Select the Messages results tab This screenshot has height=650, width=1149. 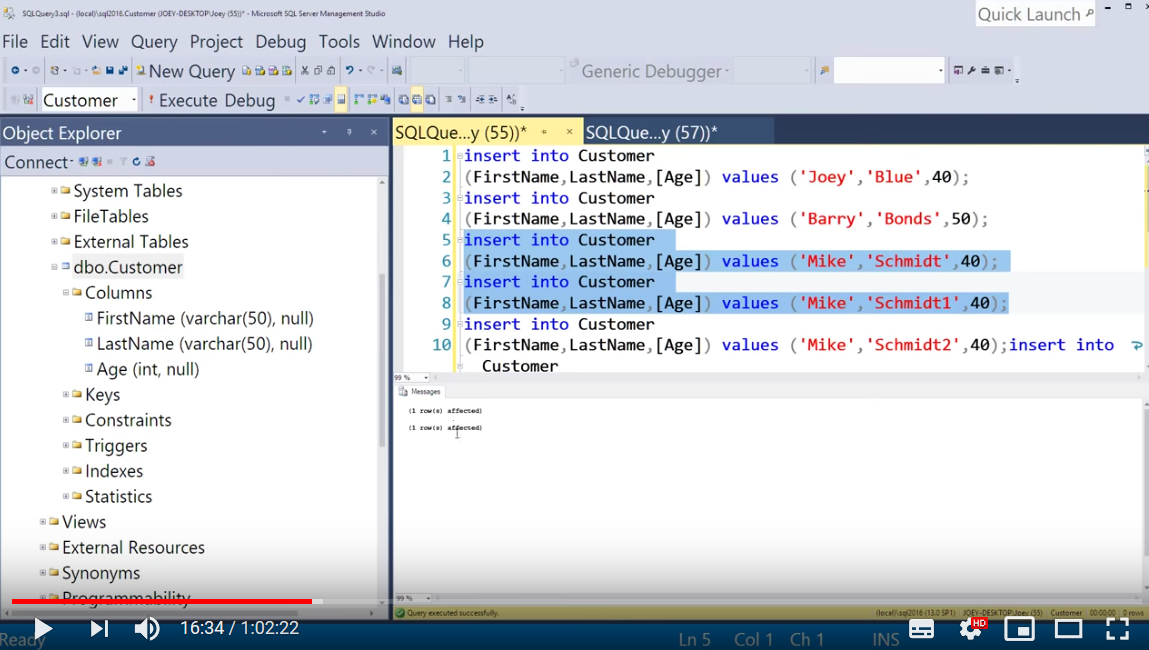pyautogui.click(x=419, y=391)
